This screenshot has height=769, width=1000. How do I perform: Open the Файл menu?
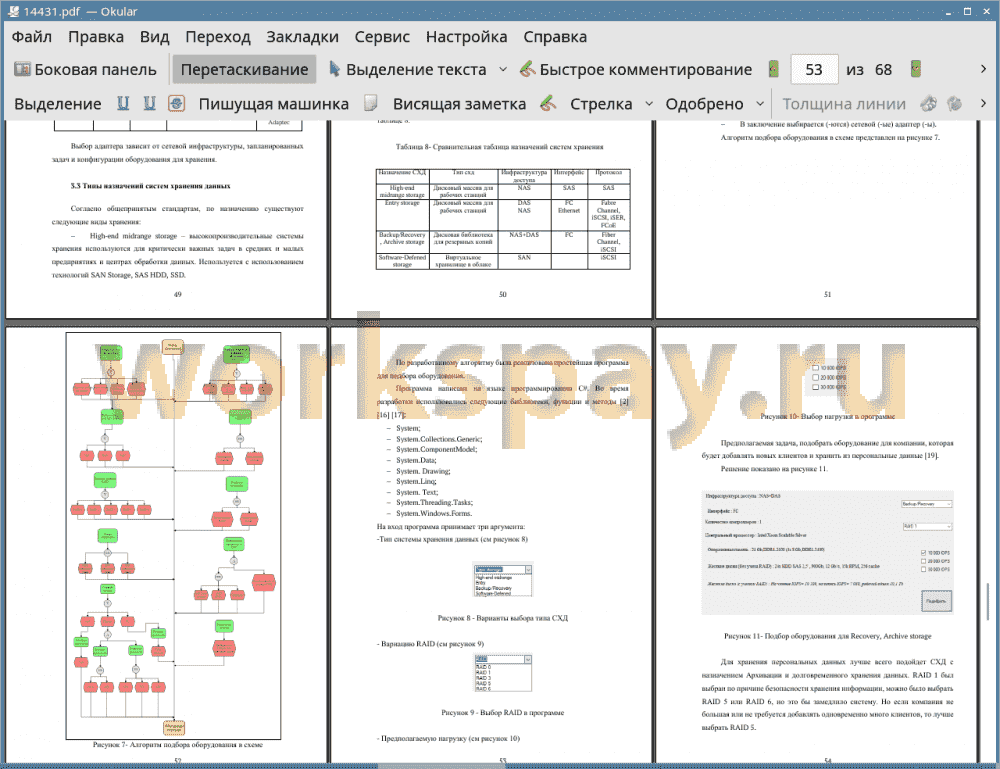pyautogui.click(x=32, y=37)
